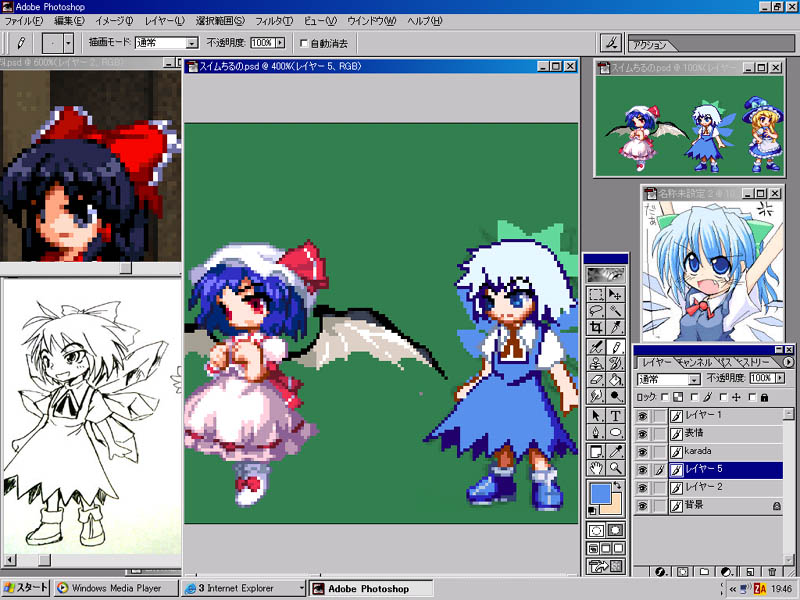This screenshot has width=800, height=600.
Task: Hide the karada layer
Action: 642,452
